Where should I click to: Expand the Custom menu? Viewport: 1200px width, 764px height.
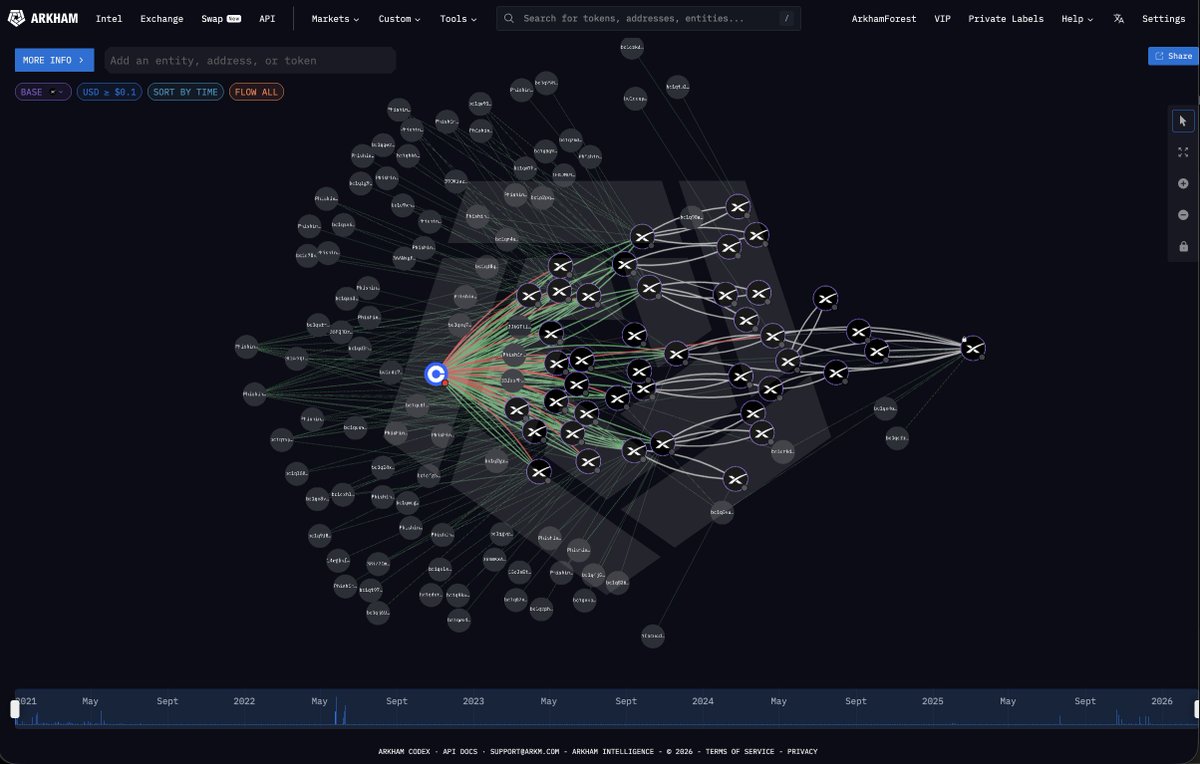[x=399, y=19]
